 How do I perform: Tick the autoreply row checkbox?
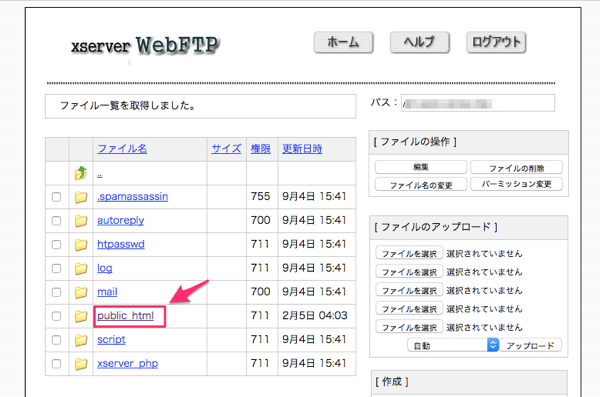pos(56,221)
